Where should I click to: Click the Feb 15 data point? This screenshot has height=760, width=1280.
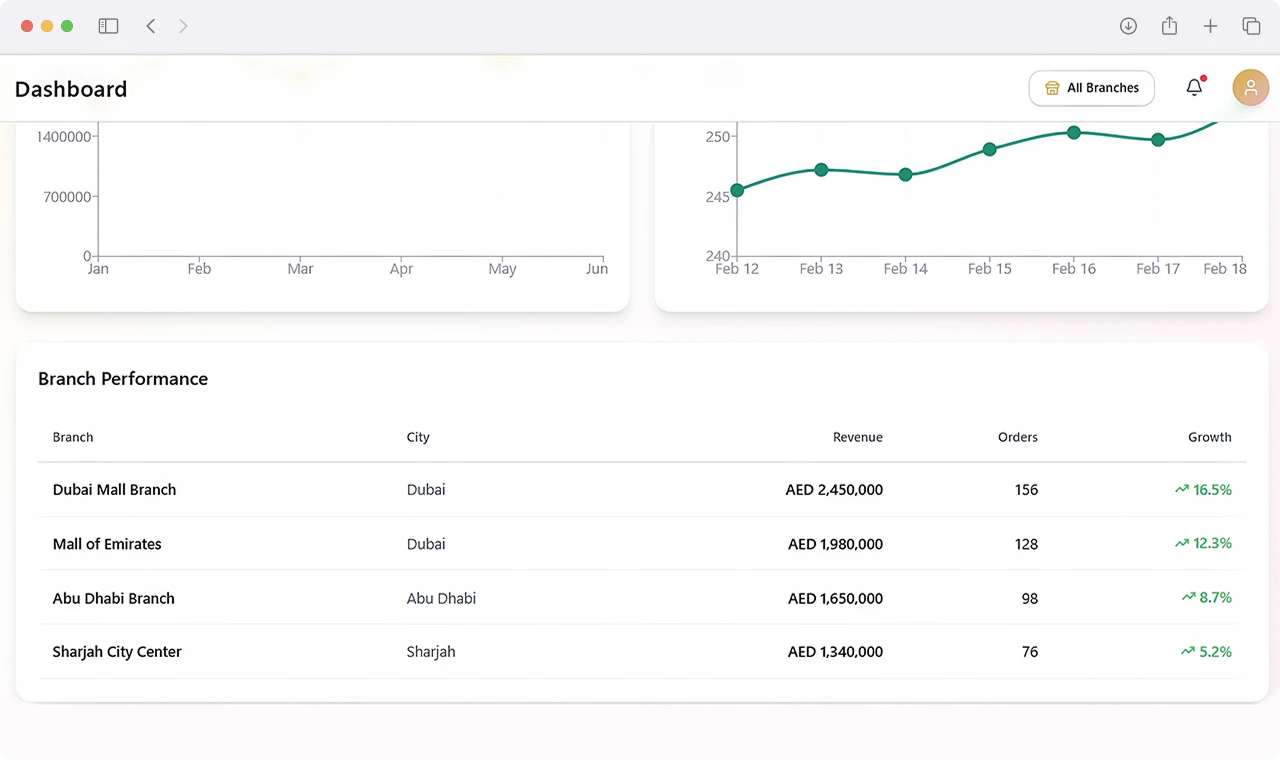pos(989,149)
